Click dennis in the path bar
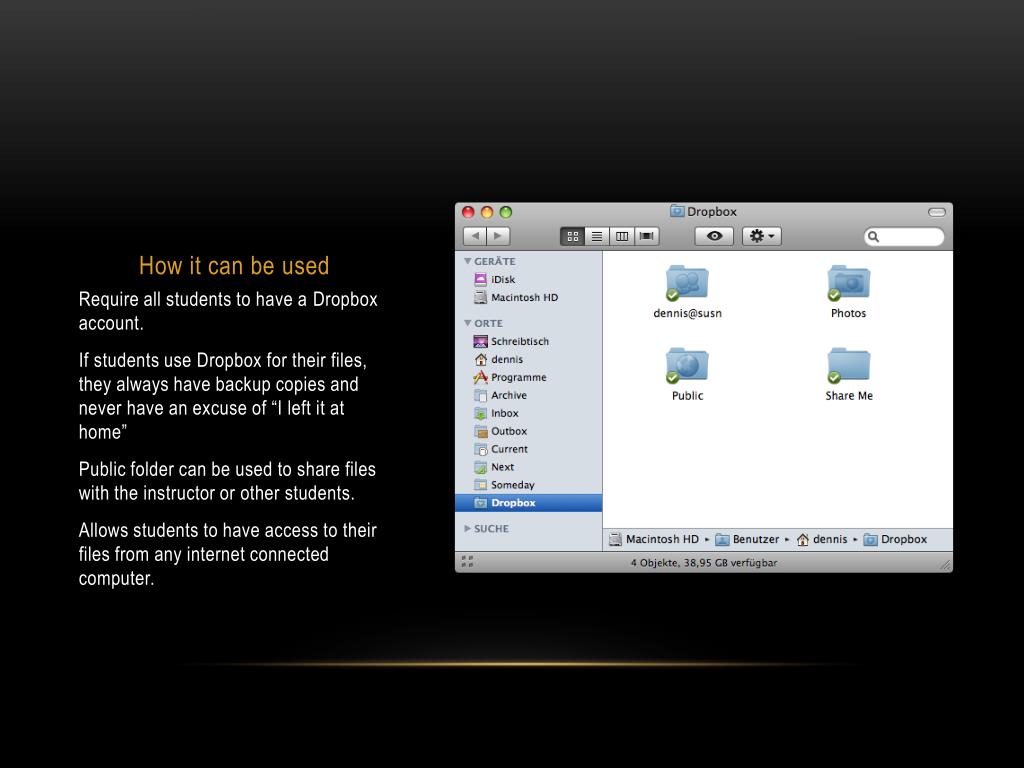 pyautogui.click(x=822, y=539)
